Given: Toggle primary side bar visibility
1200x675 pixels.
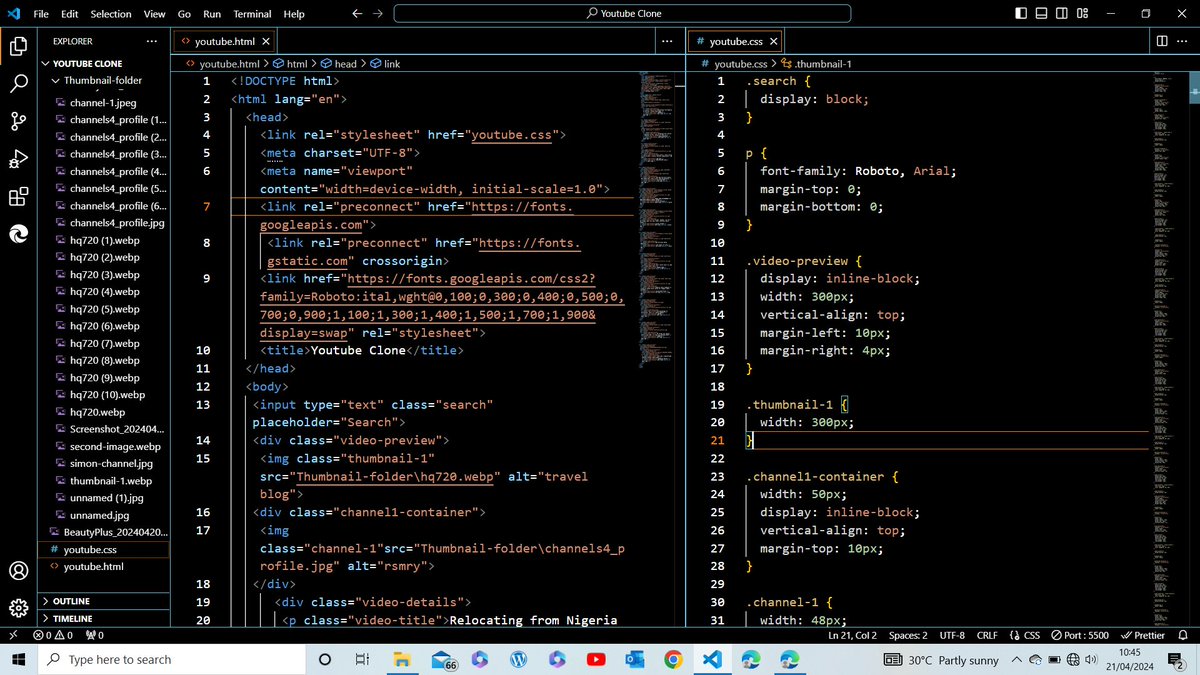Looking at the screenshot, I should (1020, 14).
